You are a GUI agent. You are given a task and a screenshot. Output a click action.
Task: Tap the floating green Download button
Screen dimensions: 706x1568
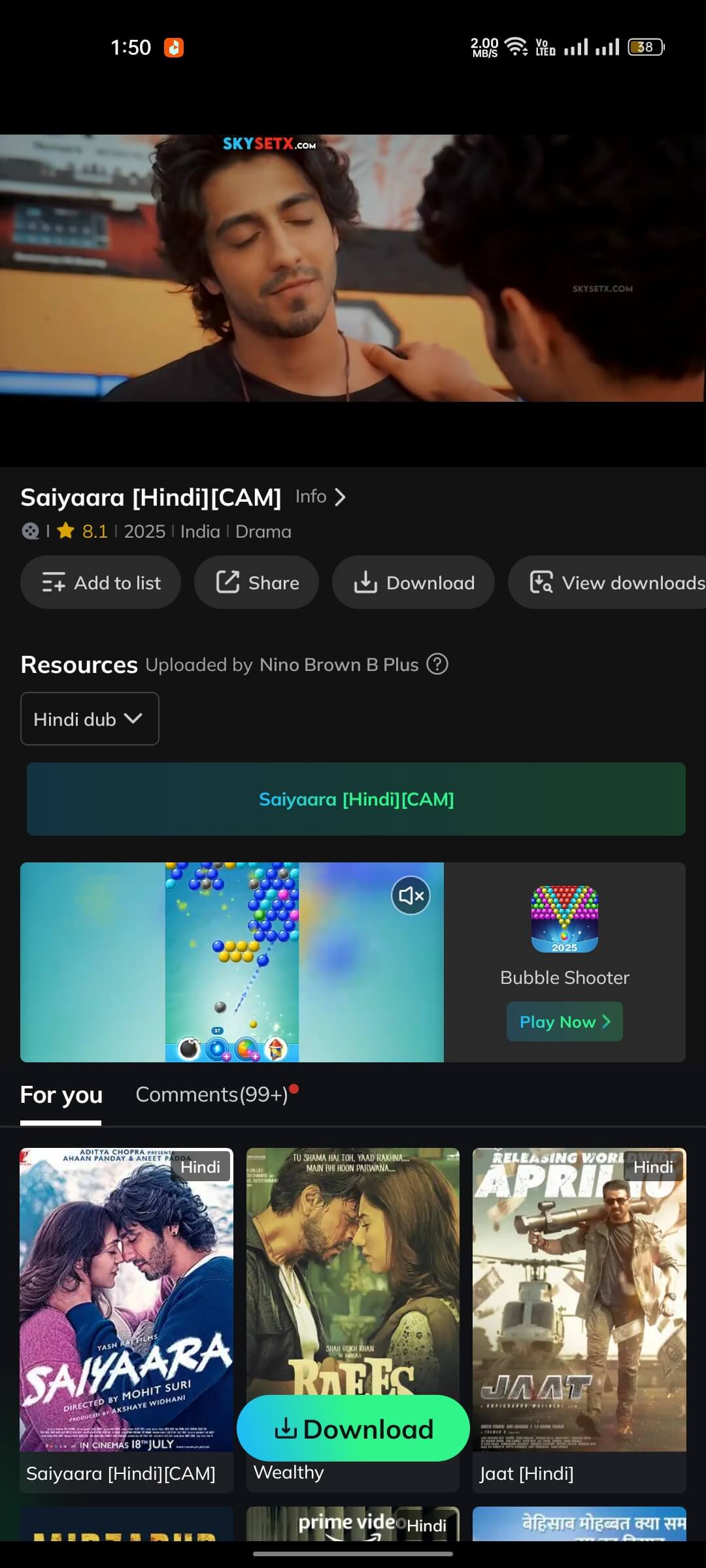pos(353,1428)
